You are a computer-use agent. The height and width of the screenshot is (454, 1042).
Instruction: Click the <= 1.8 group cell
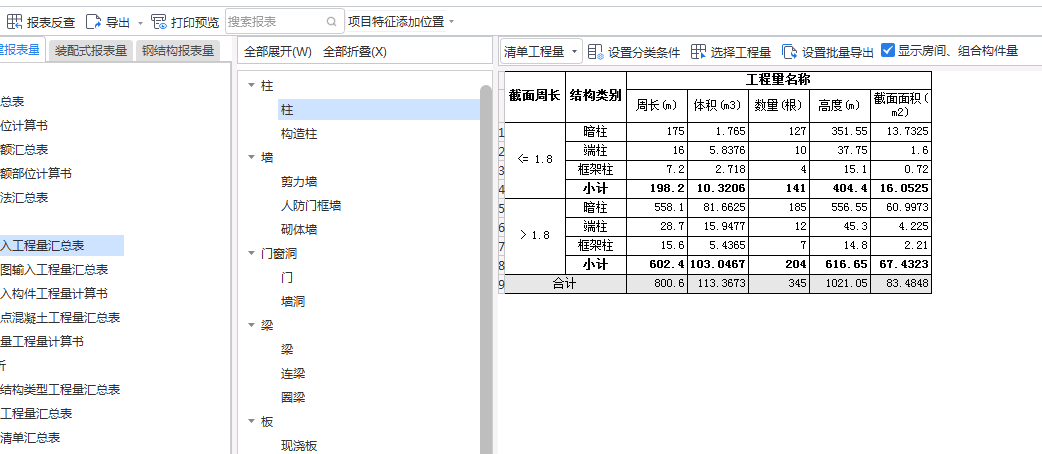(535, 160)
